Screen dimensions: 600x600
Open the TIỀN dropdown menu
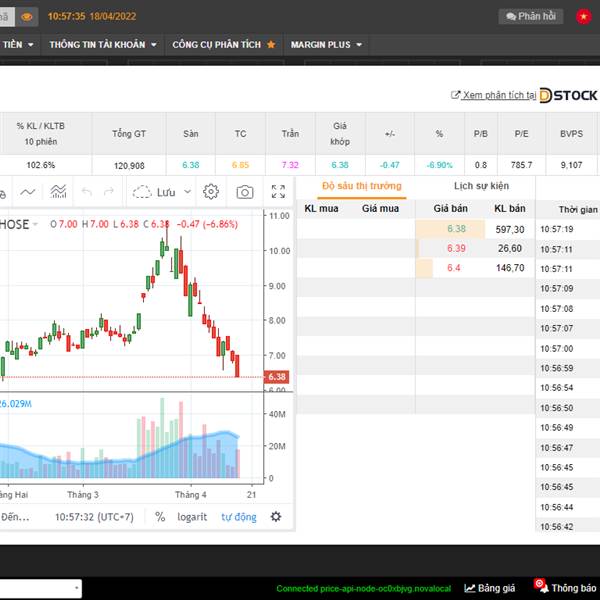18,45
